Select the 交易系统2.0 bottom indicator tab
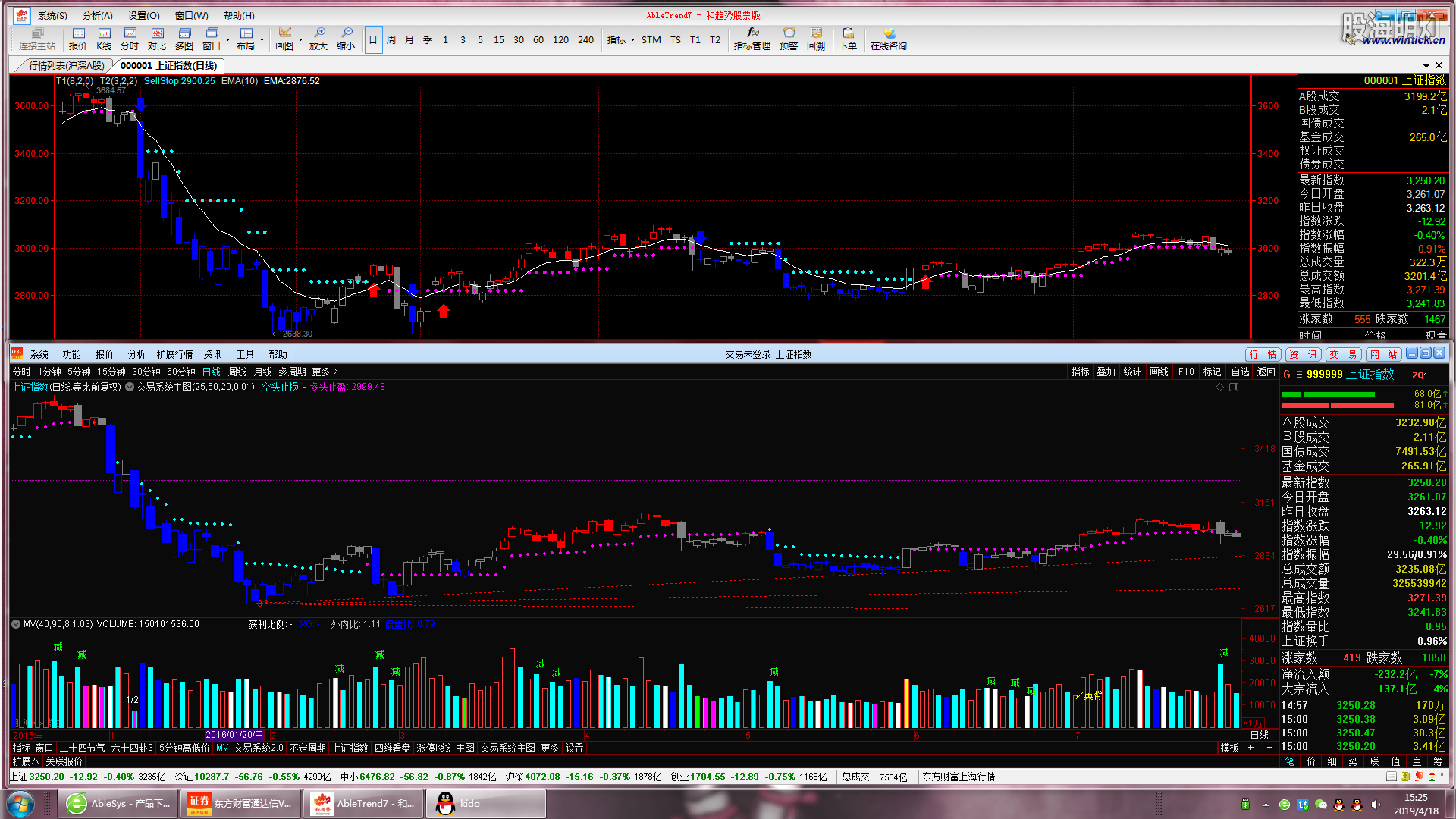 click(x=258, y=748)
